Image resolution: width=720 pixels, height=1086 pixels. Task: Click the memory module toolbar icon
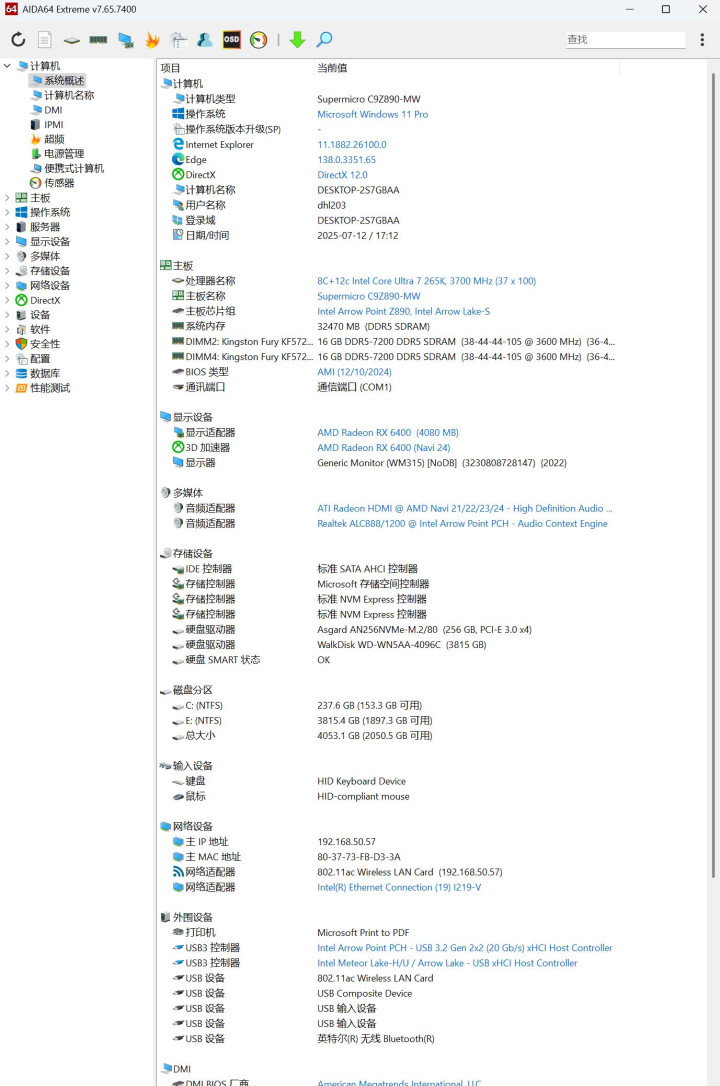[98, 39]
